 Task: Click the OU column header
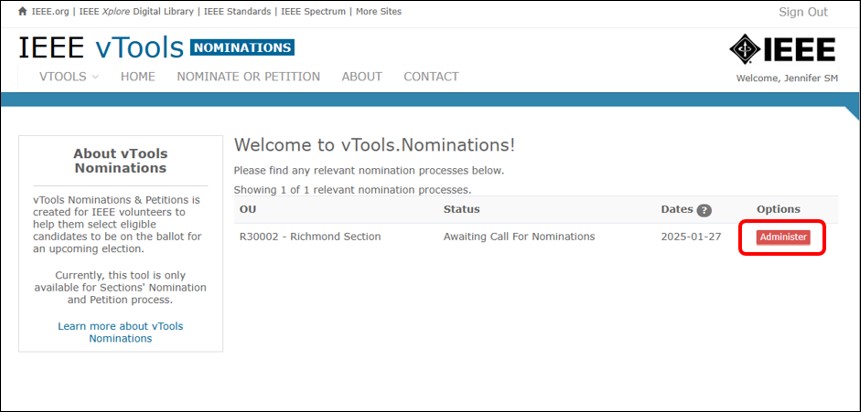coord(248,209)
